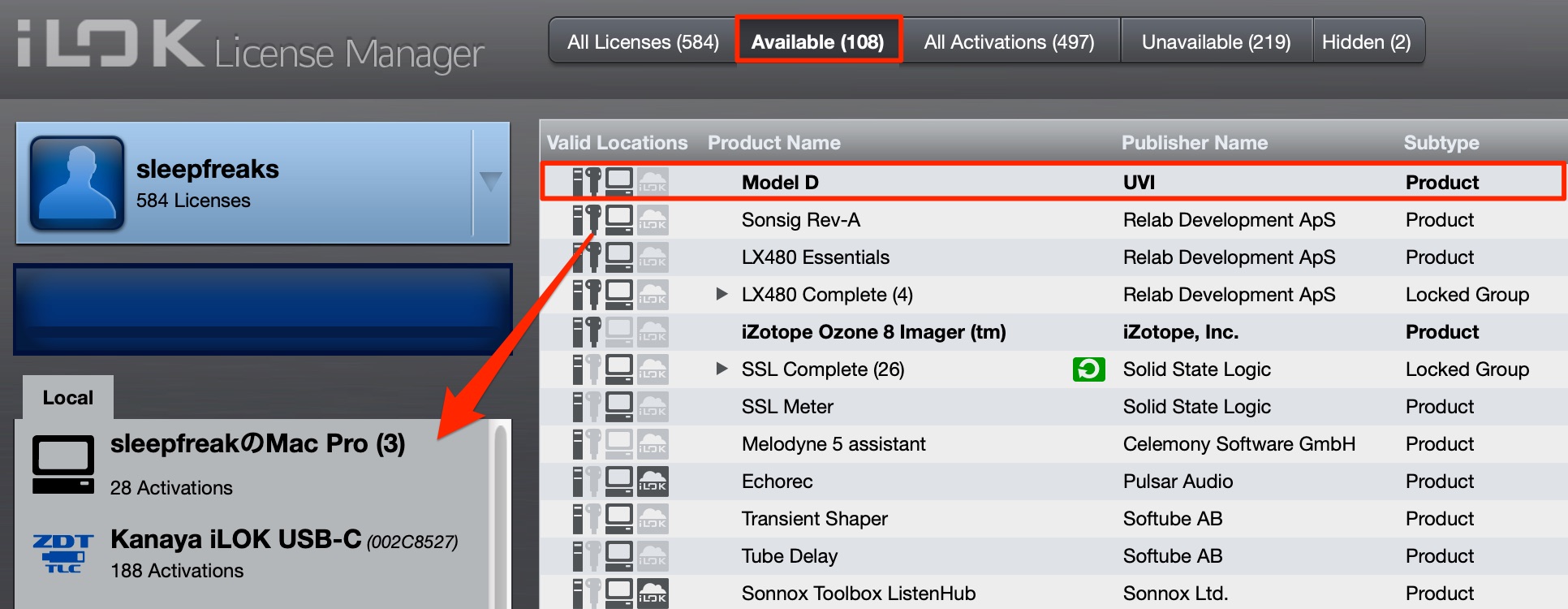Expand the SSL Complete (26) group

coord(722,369)
